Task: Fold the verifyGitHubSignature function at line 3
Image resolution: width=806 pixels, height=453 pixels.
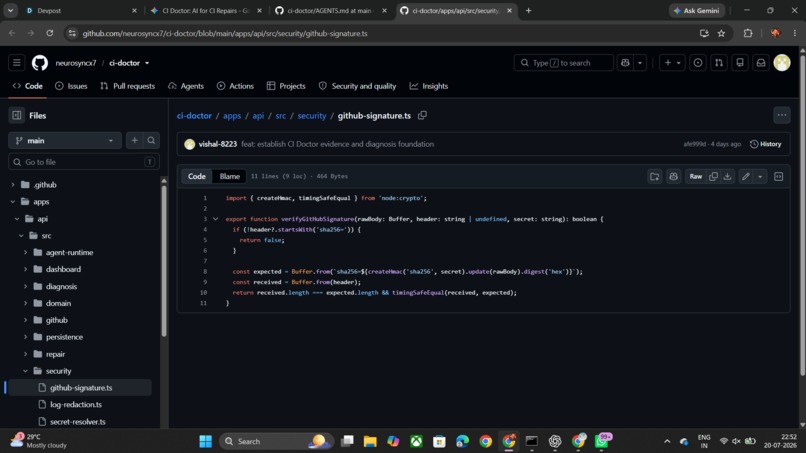Action: coord(215,219)
